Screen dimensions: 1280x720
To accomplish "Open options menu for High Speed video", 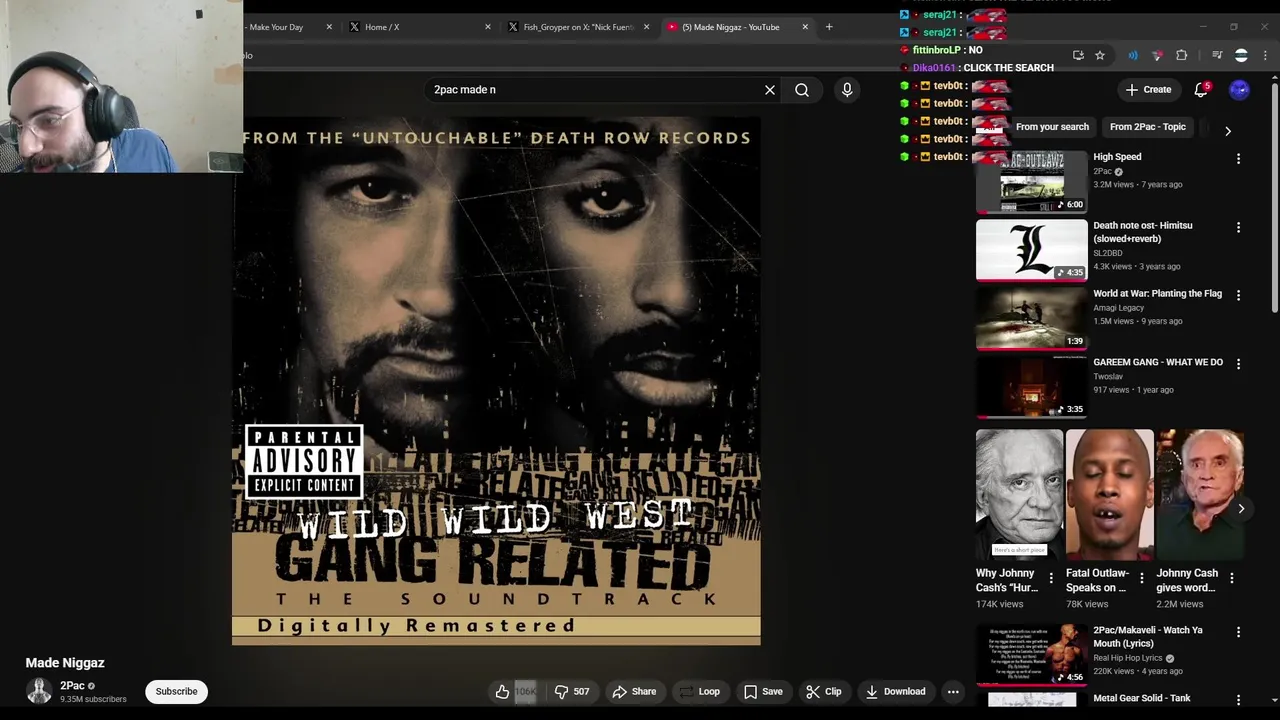I will [1238, 159].
